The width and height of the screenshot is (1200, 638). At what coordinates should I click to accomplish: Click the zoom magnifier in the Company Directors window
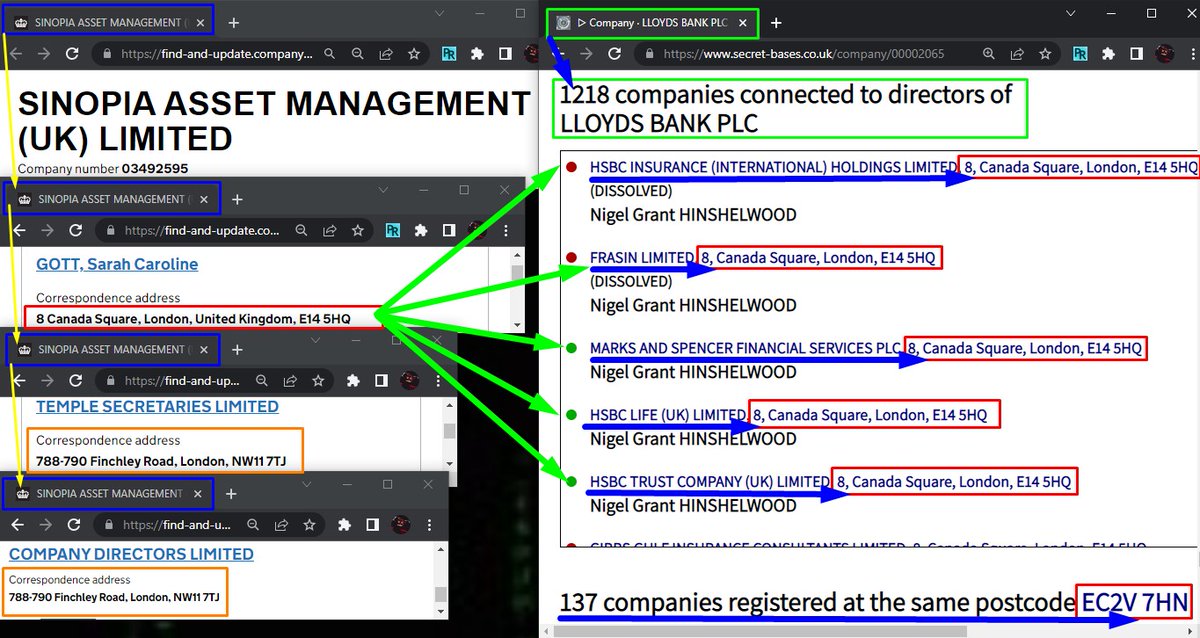pyautogui.click(x=254, y=525)
